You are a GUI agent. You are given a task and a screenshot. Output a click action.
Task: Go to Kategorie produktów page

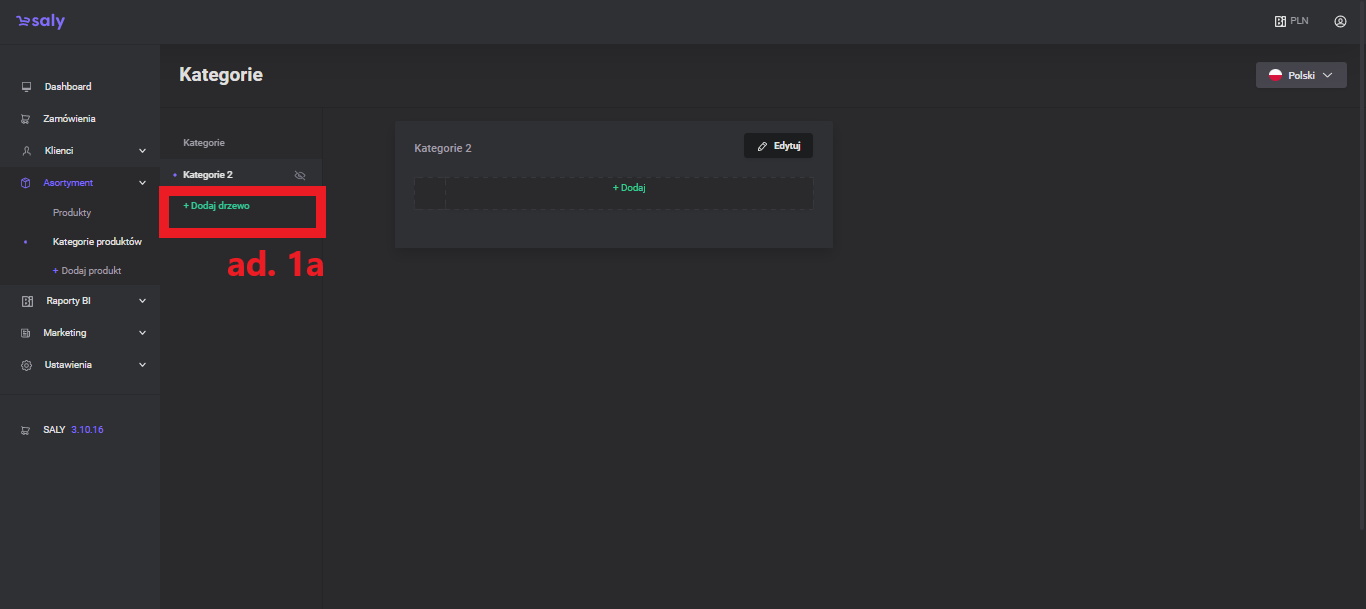[x=97, y=242]
